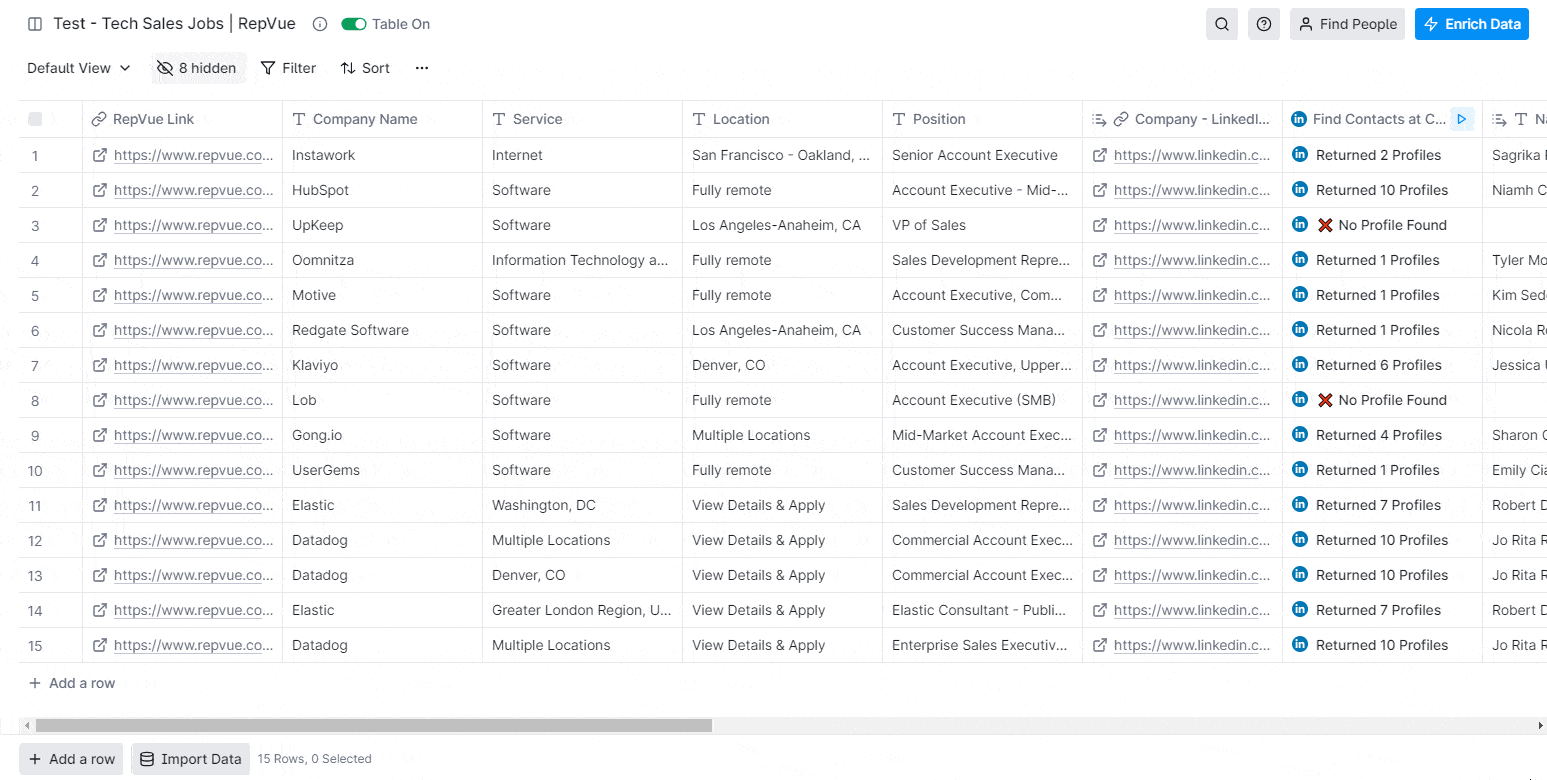Click the Import Data button
Screen dimensions: 1547x780
[191, 759]
